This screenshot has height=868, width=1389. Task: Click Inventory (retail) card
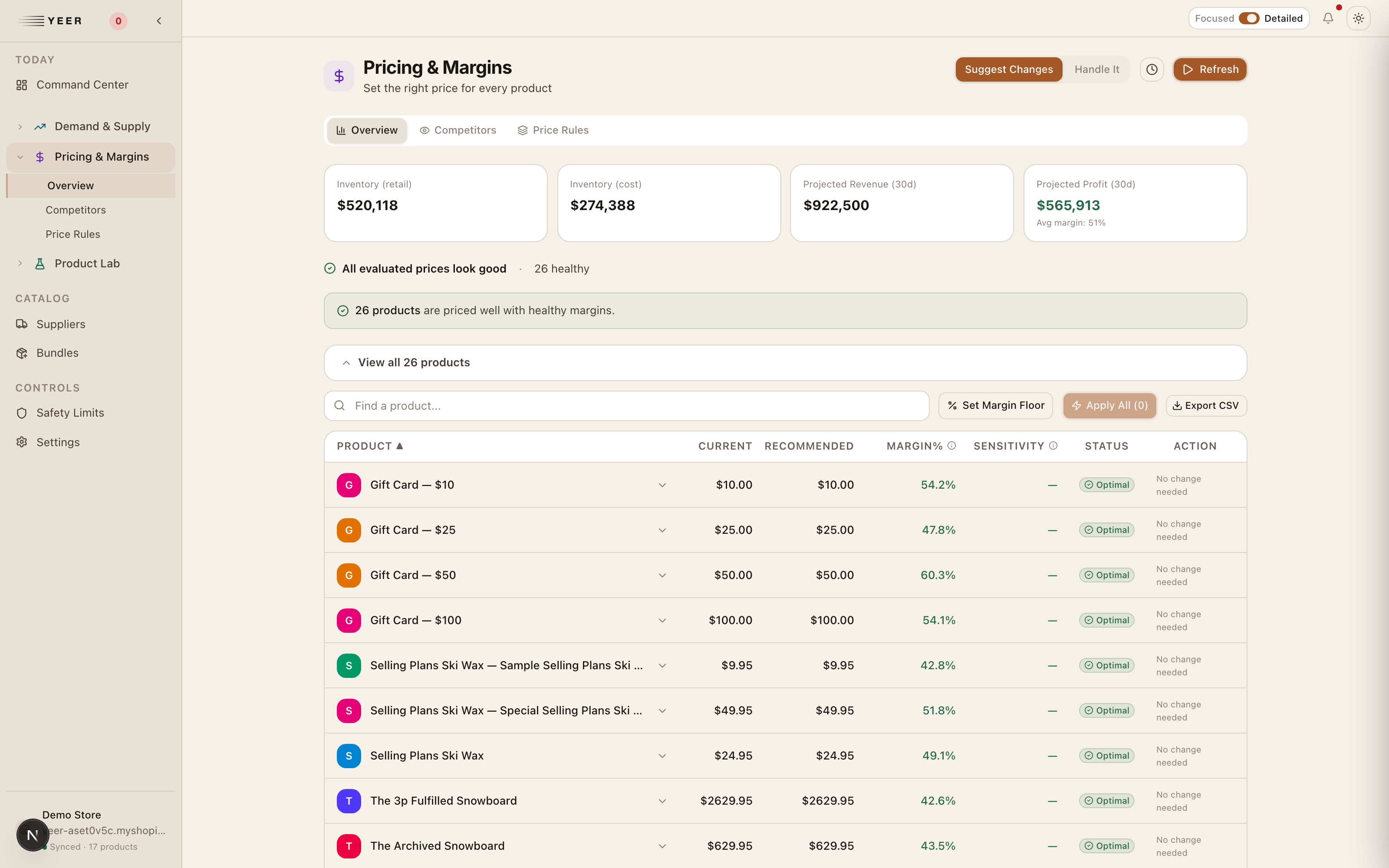pos(436,203)
